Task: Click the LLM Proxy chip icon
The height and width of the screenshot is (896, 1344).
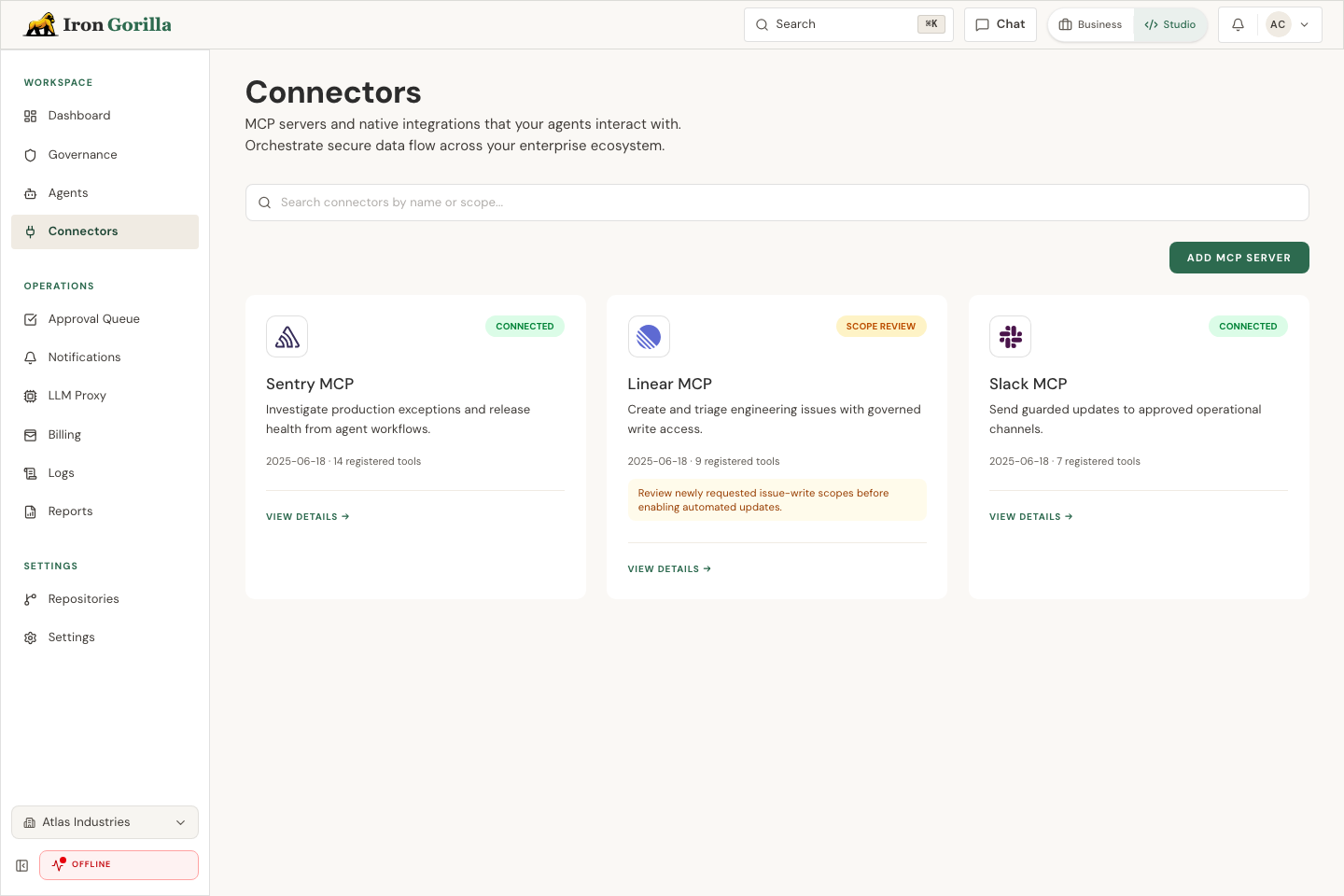Action: 30,396
